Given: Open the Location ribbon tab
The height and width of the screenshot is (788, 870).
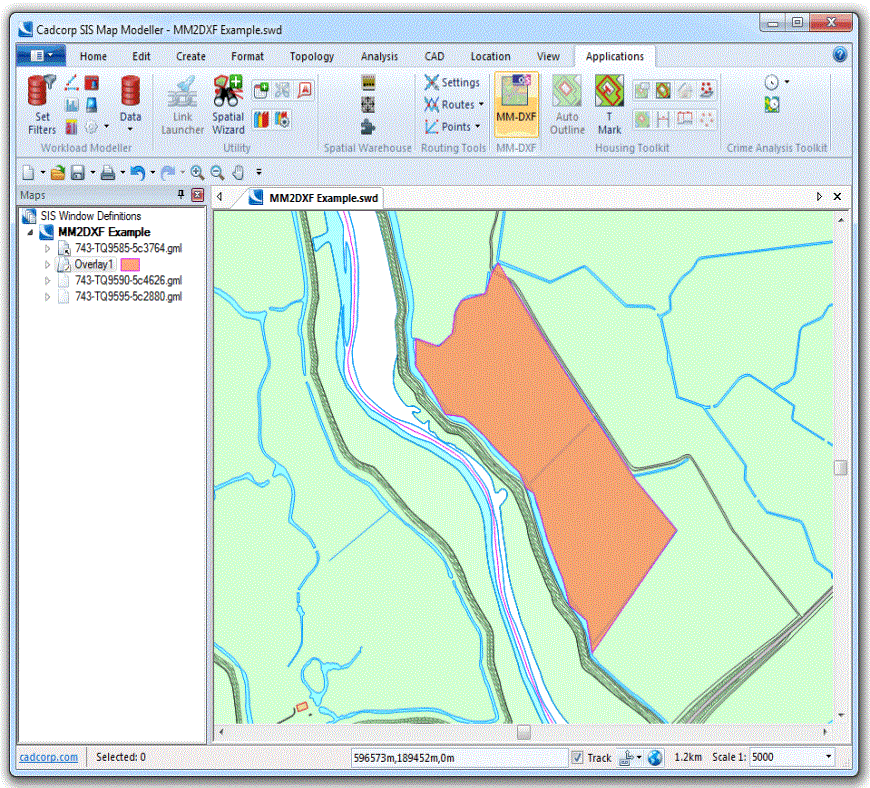Looking at the screenshot, I should (490, 57).
